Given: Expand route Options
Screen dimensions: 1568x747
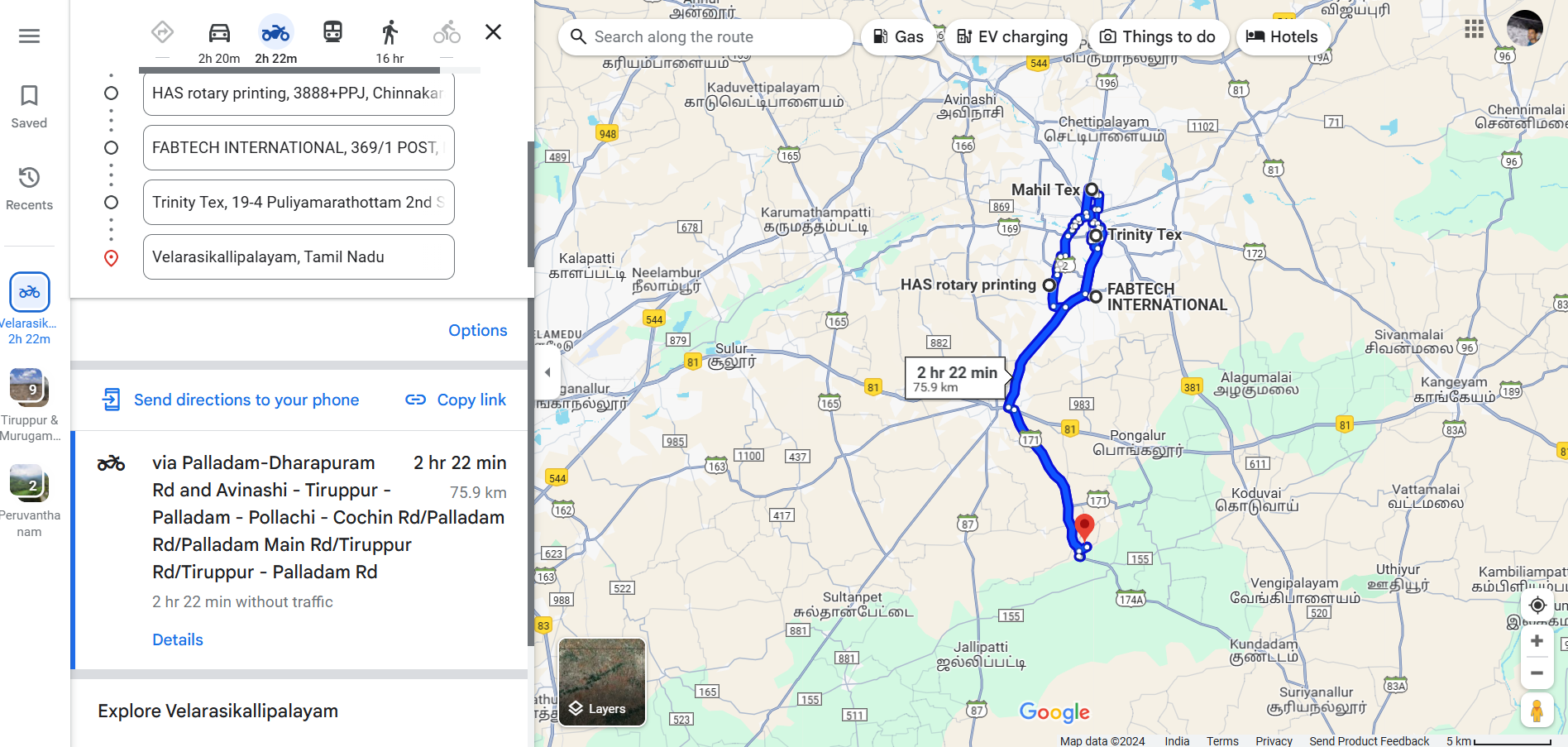Looking at the screenshot, I should click(x=477, y=330).
